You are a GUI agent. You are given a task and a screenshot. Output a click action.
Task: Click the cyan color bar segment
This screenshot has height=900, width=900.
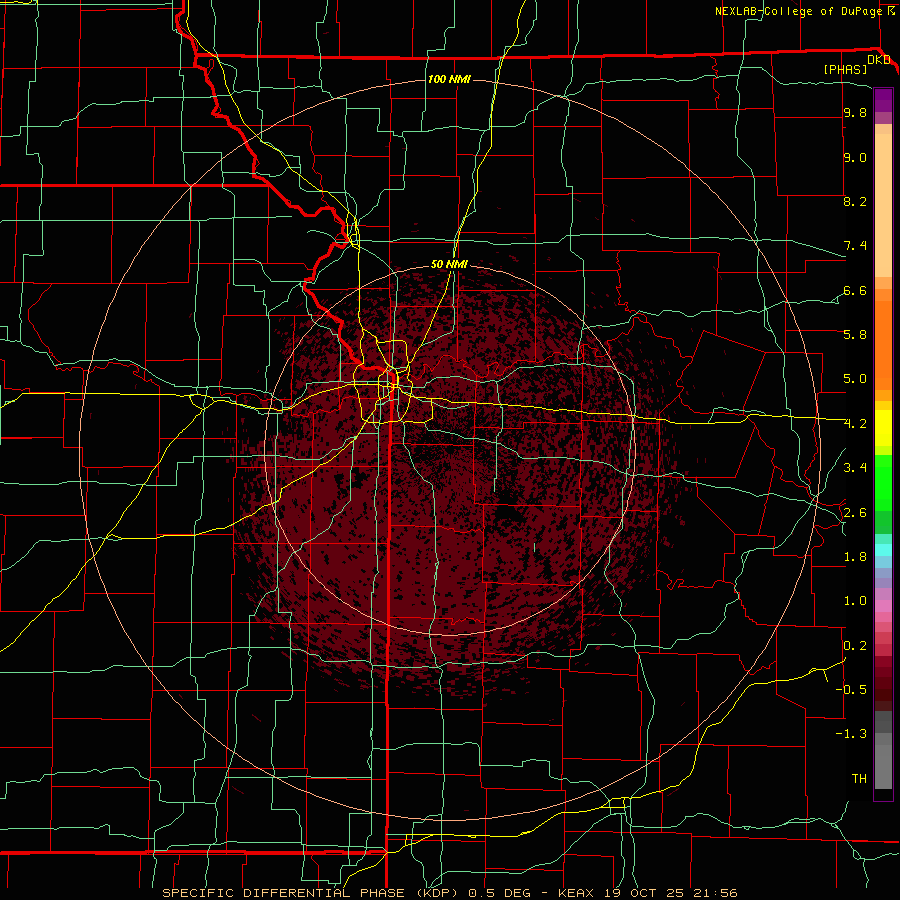883,549
